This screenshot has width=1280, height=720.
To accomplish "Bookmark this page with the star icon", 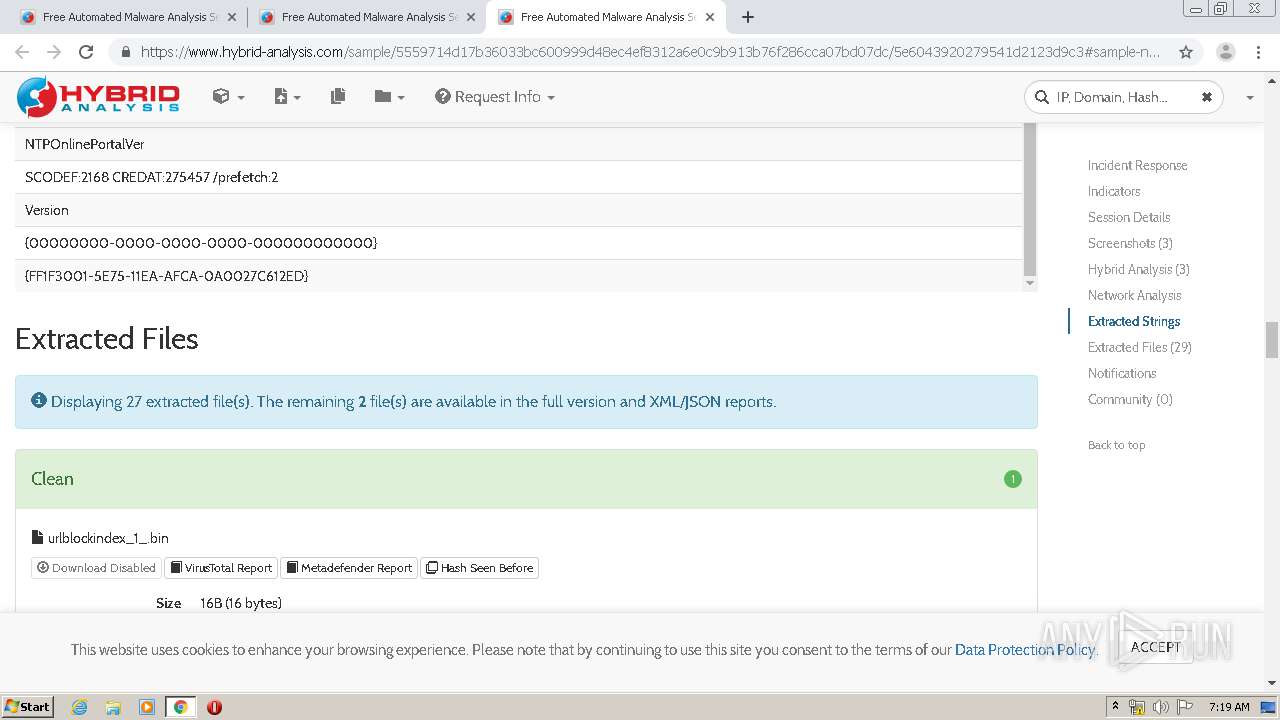I will click(1186, 52).
